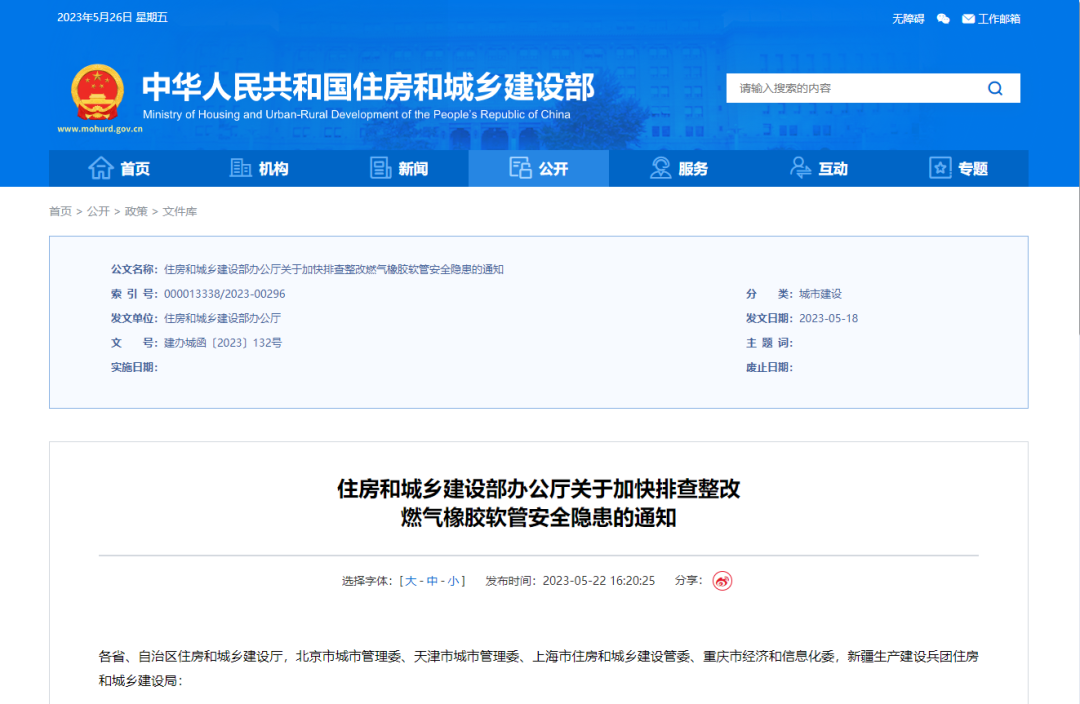1080x704 pixels.
Task: Click the index number 000013338/2023-00296
Action: pyautogui.click(x=225, y=293)
